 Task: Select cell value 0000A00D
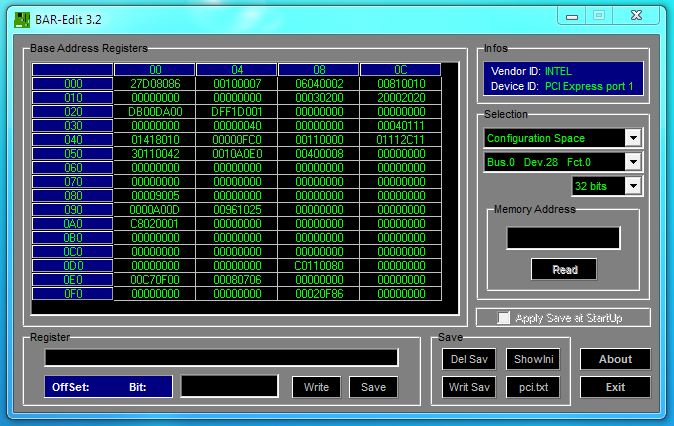pyautogui.click(x=155, y=210)
